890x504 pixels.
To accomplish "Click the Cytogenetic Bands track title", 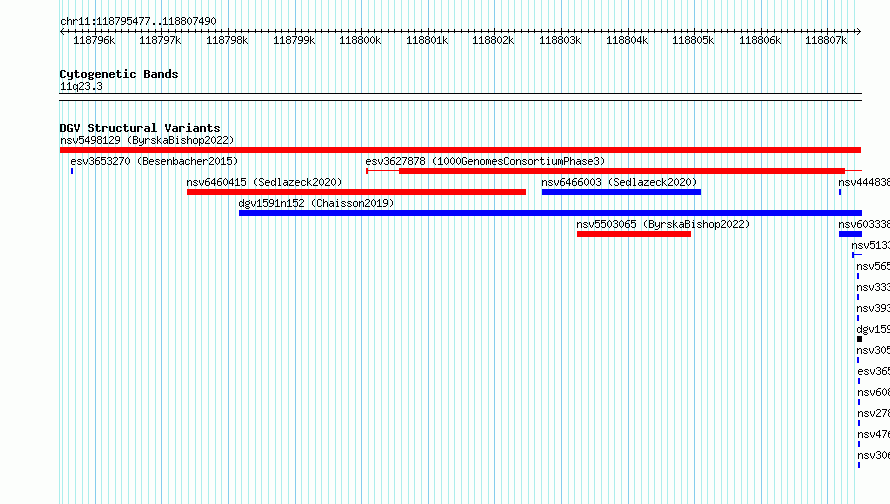I will point(119,74).
